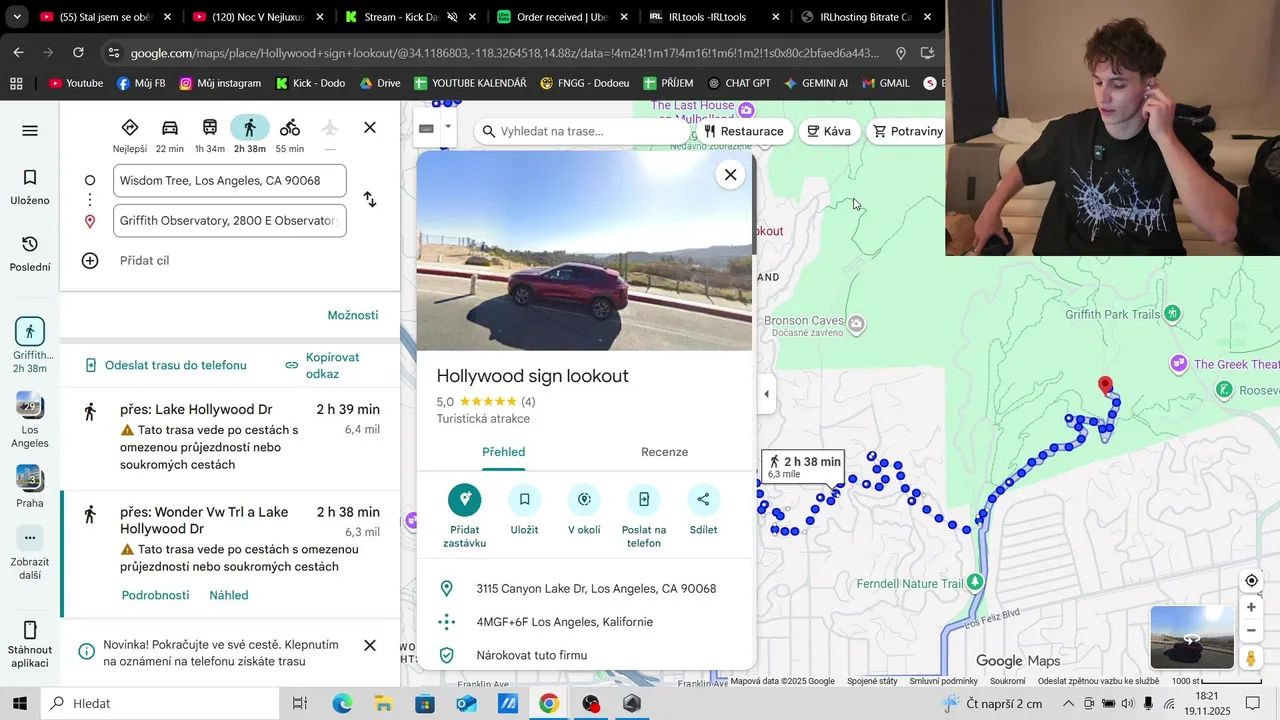Click the Bronson Caves map marker

tap(855, 324)
